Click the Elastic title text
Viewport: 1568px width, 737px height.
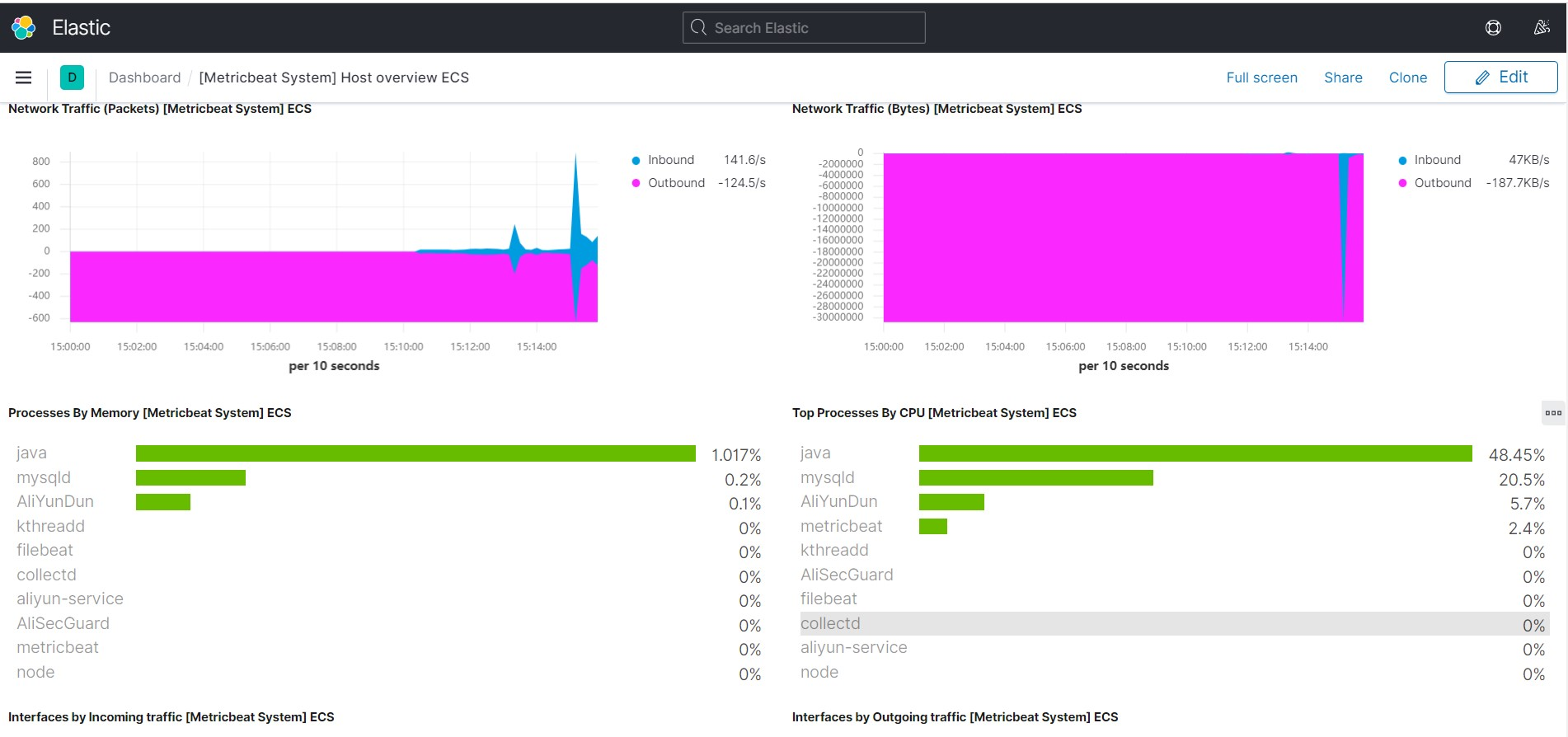click(81, 27)
